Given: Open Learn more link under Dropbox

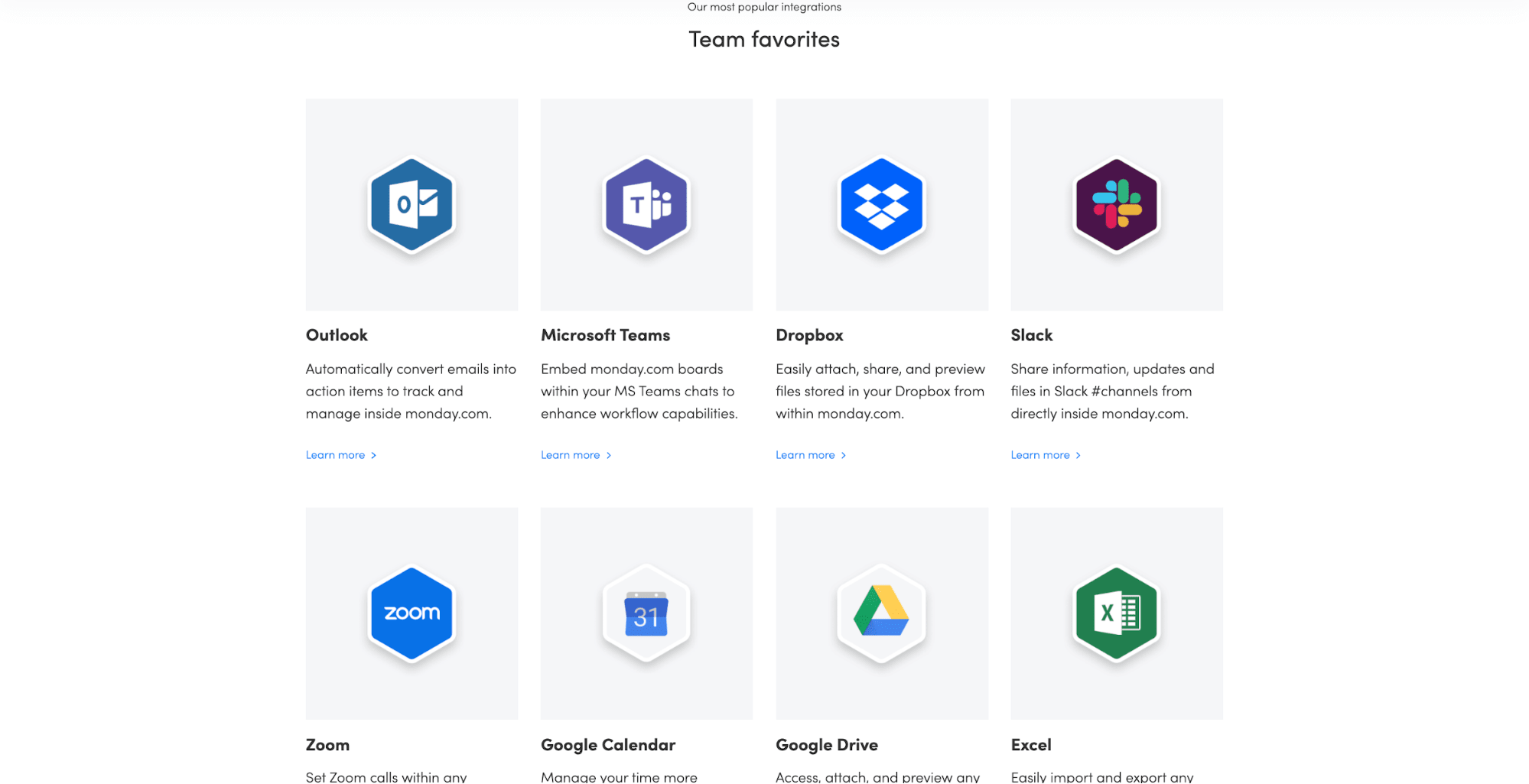Looking at the screenshot, I should (x=811, y=455).
